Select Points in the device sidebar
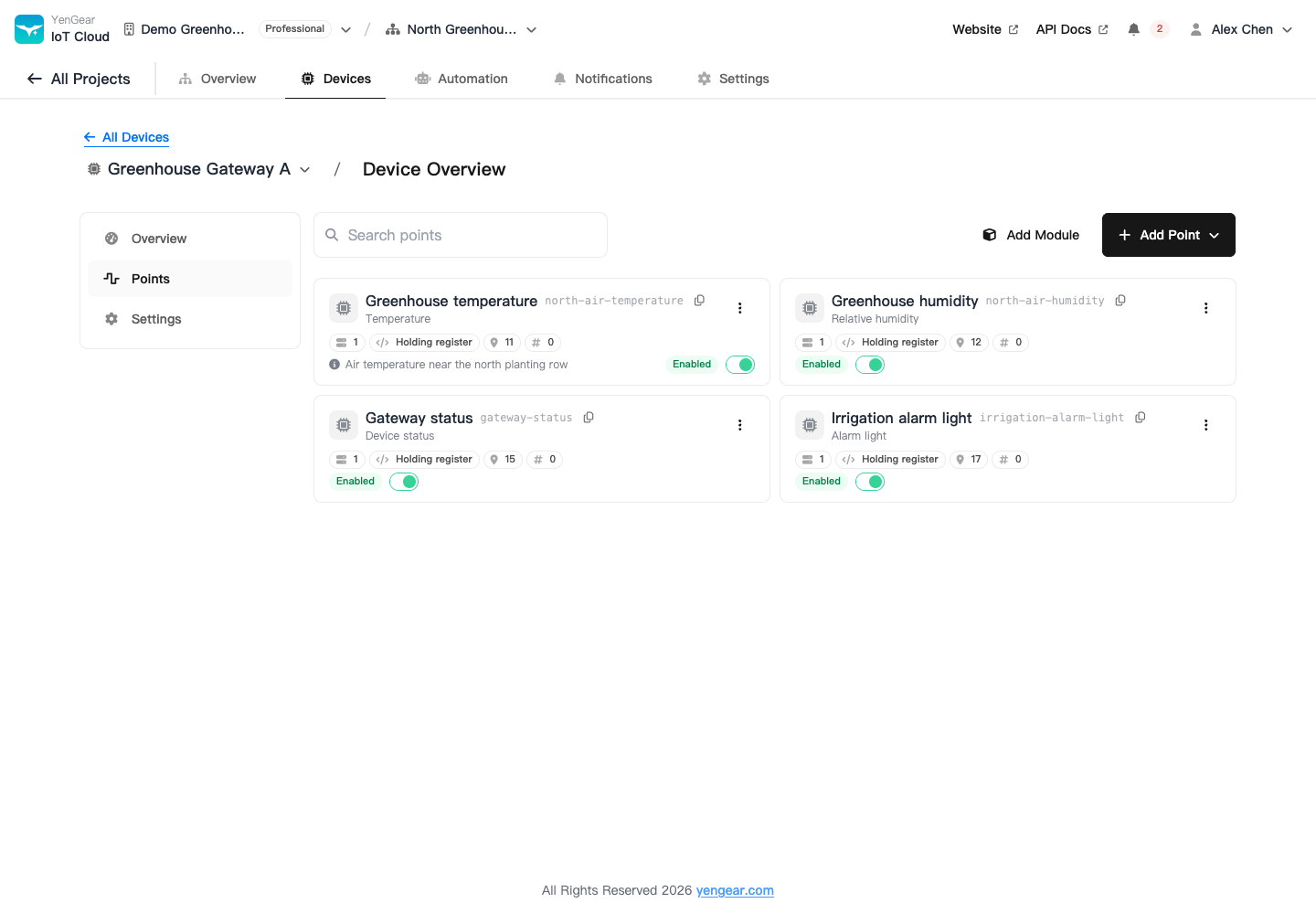Image resolution: width=1316 pixels, height=914 pixels. coord(190,279)
